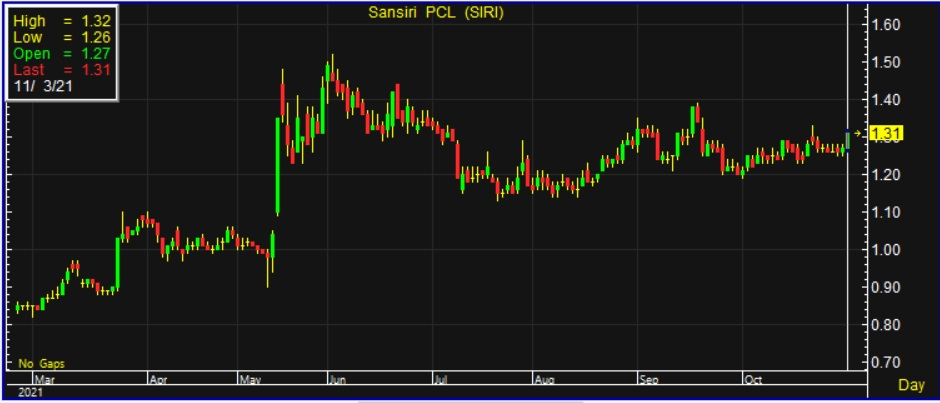Click the chart title Sansiri PCL (SIRI)

pyautogui.click(x=435, y=13)
